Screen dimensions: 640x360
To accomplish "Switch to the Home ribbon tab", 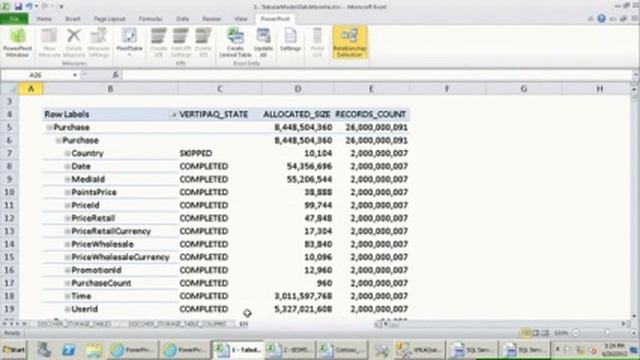I will 44,19.
